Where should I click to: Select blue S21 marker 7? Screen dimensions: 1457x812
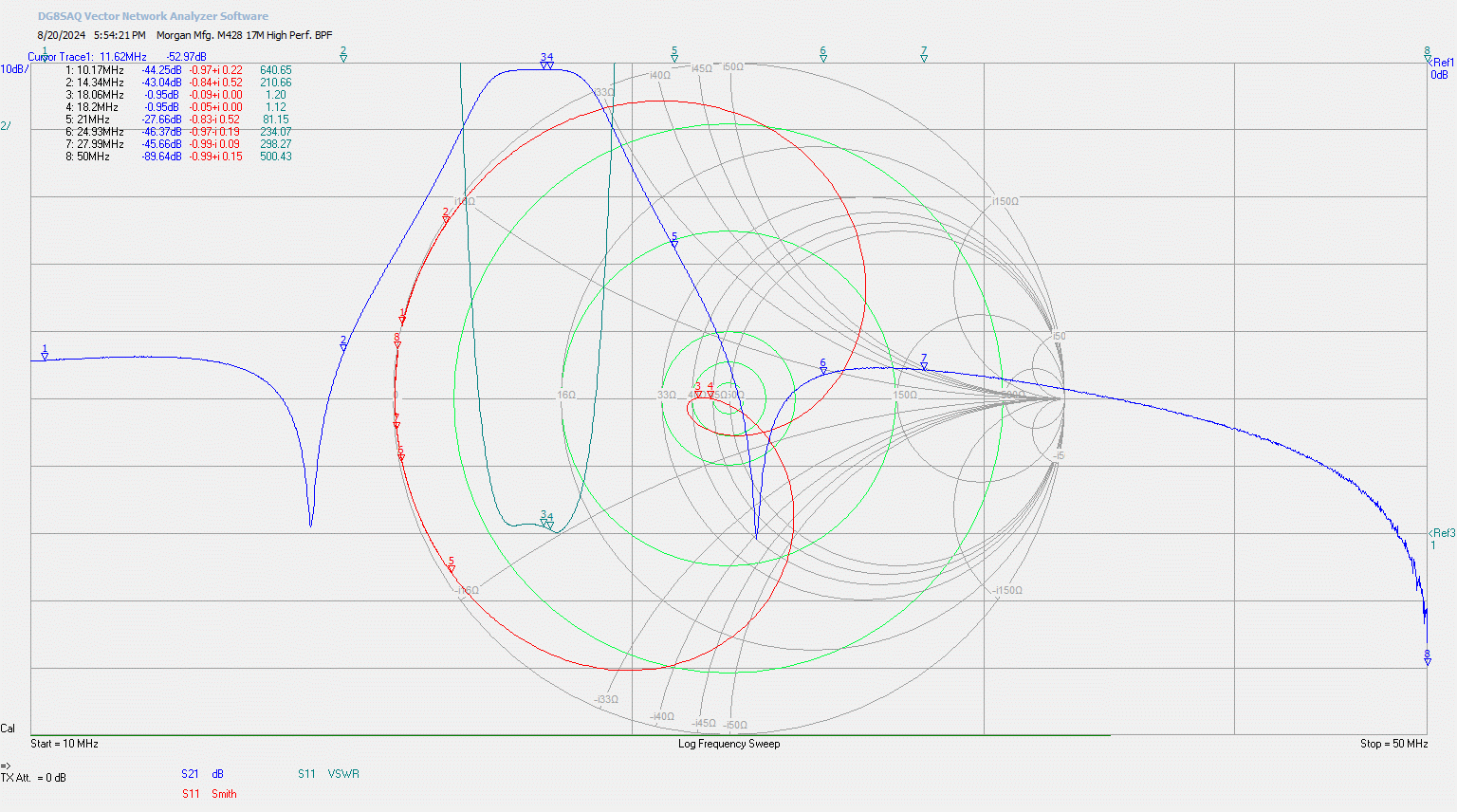click(x=924, y=361)
